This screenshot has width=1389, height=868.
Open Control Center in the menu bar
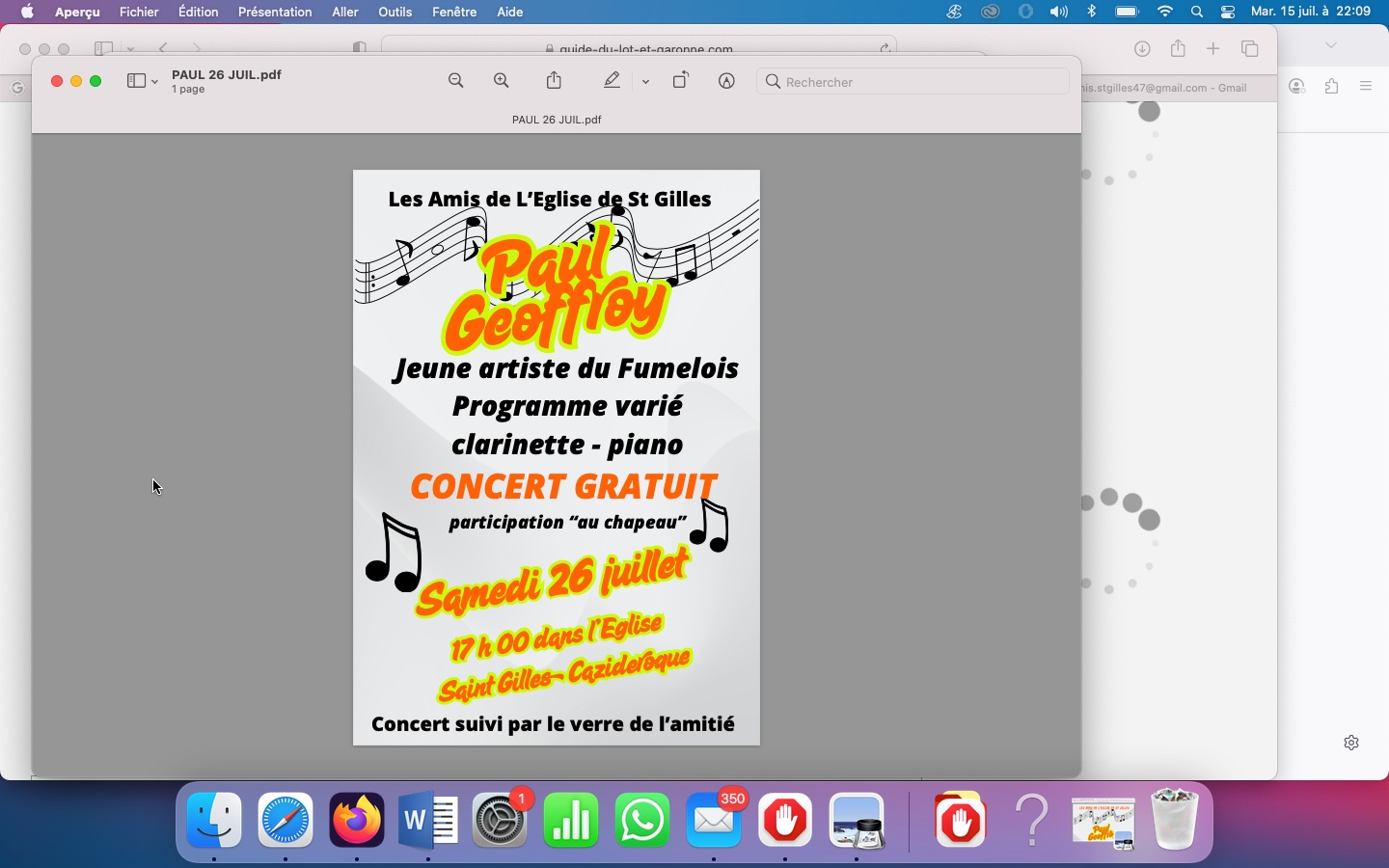(x=1228, y=13)
